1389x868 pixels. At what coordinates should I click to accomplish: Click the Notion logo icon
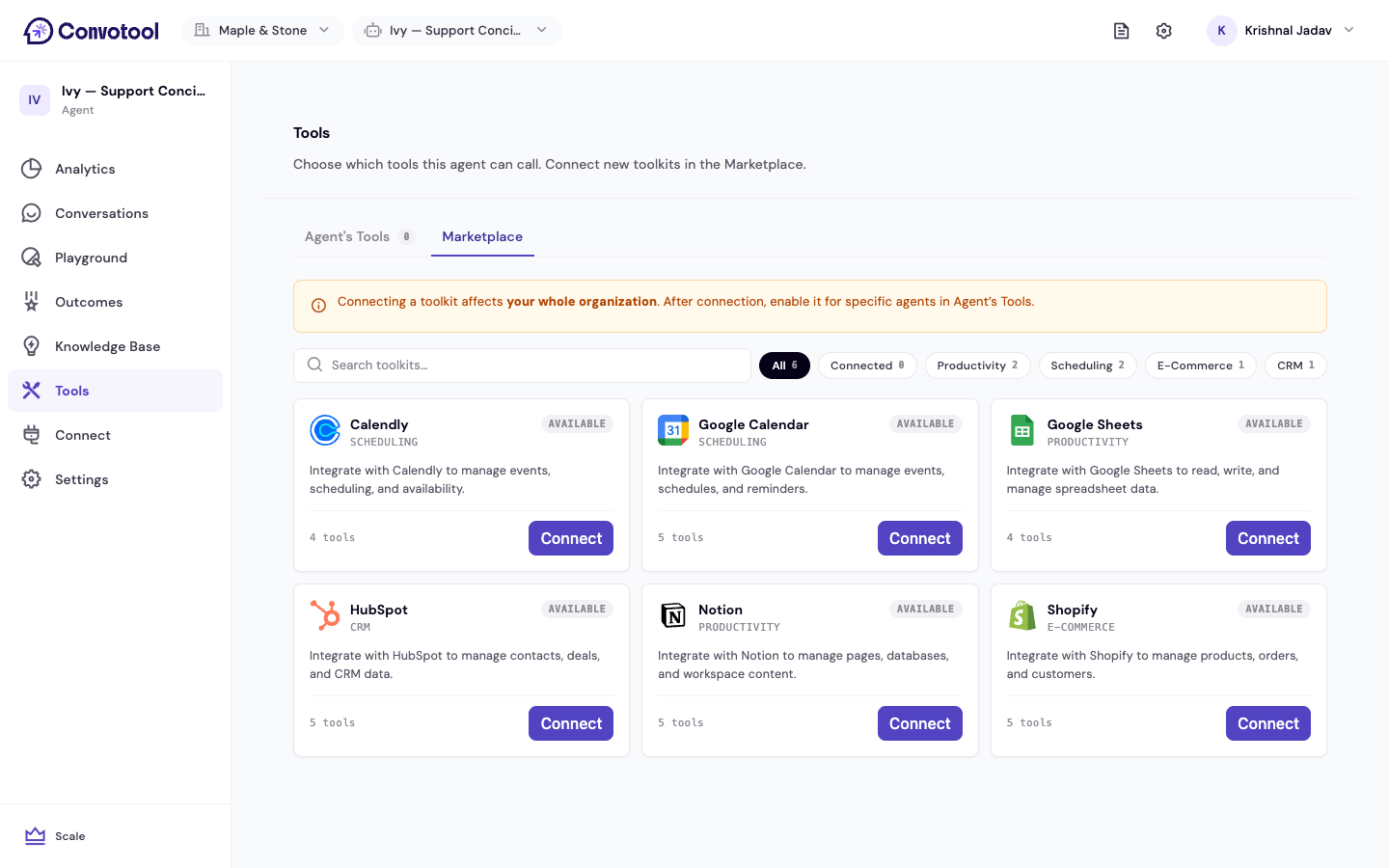click(x=673, y=615)
